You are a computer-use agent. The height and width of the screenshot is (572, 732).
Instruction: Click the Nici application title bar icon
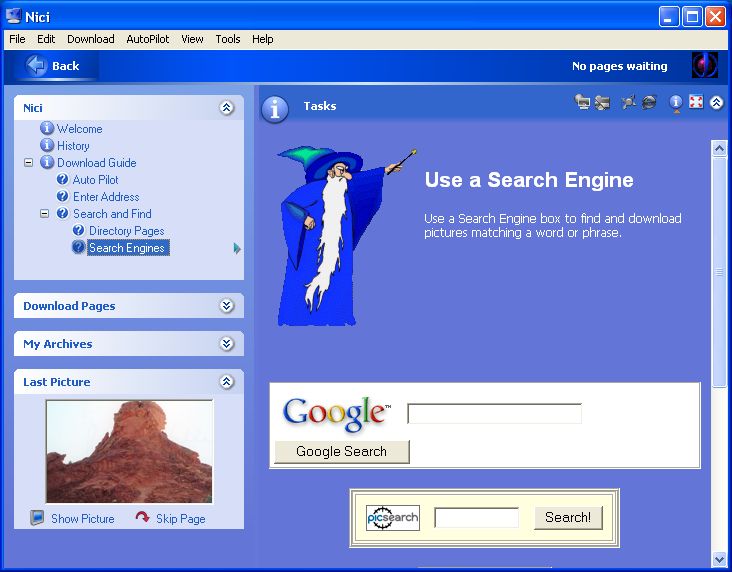(14, 16)
